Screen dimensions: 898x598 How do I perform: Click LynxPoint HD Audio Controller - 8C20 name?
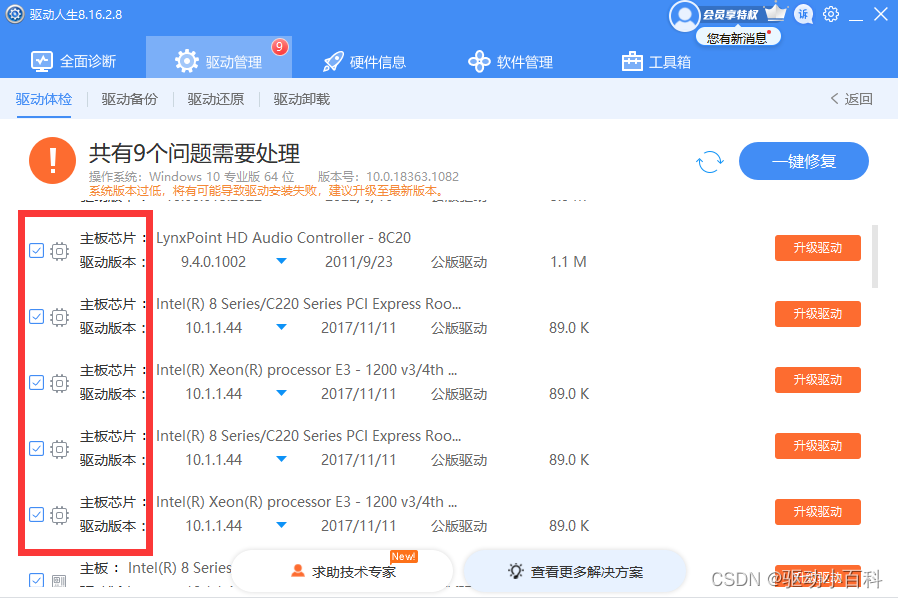[x=283, y=238]
